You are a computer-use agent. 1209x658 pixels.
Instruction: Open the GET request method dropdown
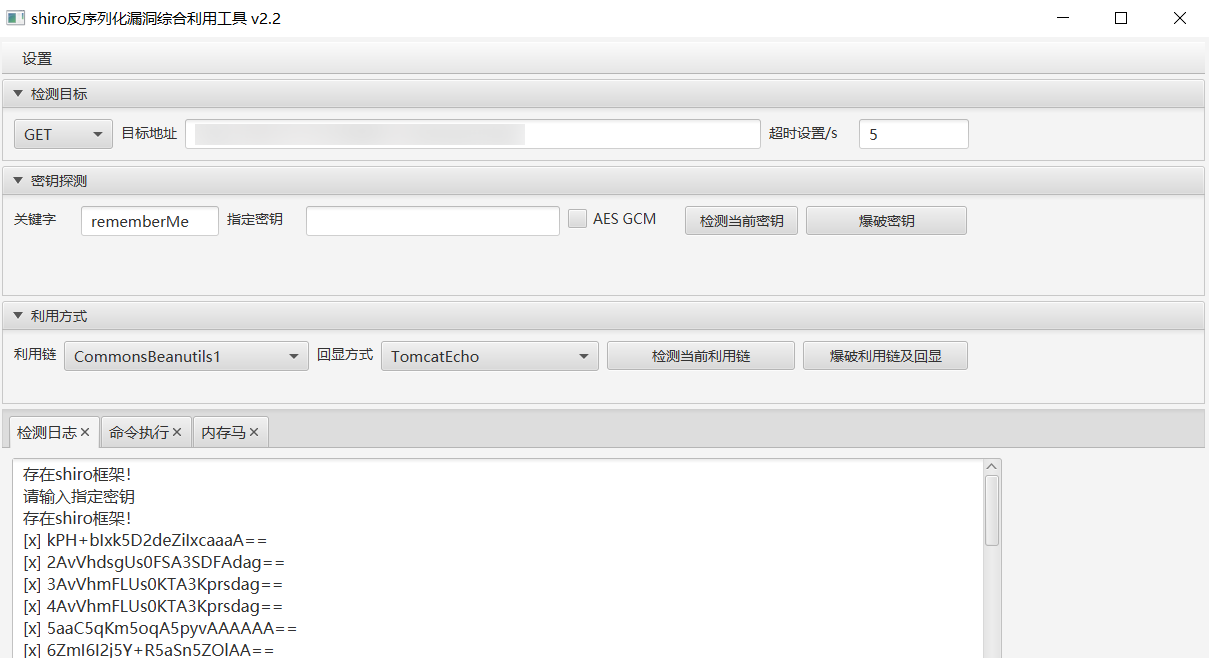coord(64,134)
